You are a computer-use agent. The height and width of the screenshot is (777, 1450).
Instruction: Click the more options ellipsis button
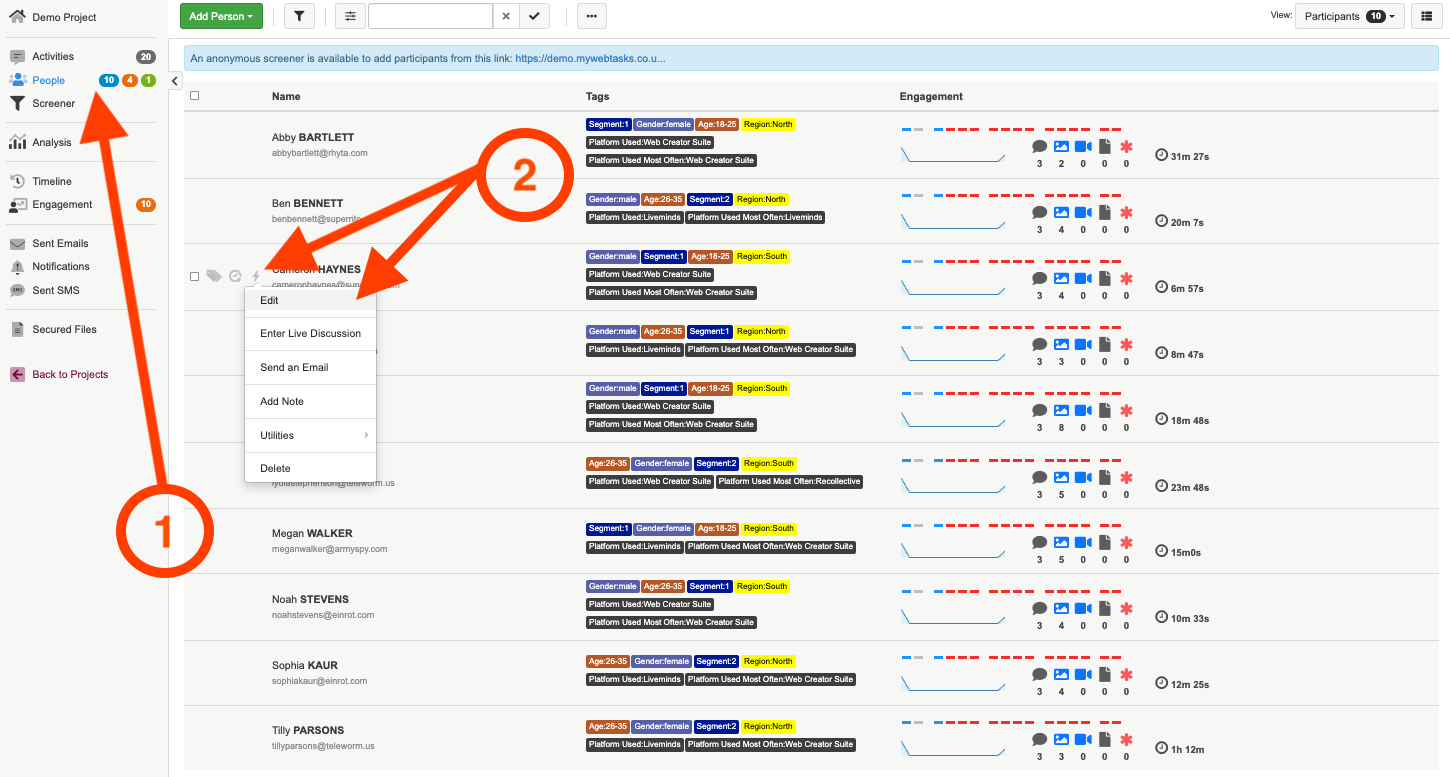point(592,16)
